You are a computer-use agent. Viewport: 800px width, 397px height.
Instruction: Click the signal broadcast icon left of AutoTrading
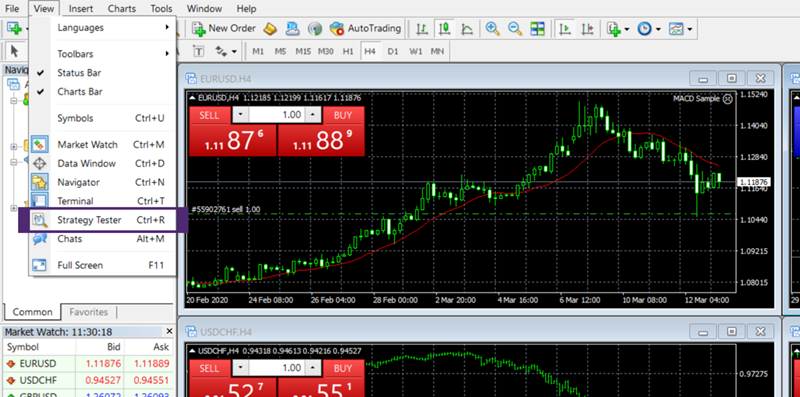pos(315,29)
